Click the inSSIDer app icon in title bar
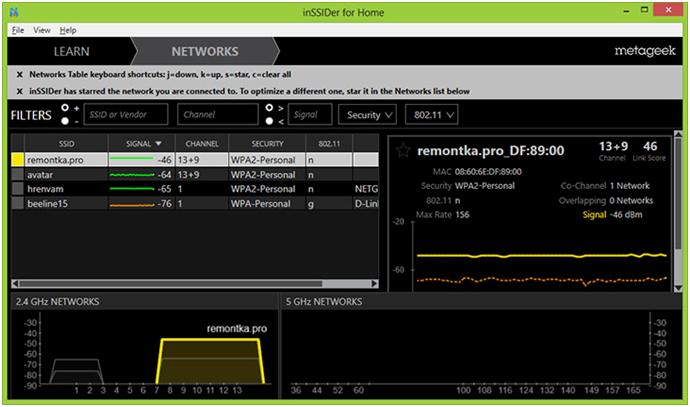Image resolution: width=690 pixels, height=407 pixels. coord(14,12)
